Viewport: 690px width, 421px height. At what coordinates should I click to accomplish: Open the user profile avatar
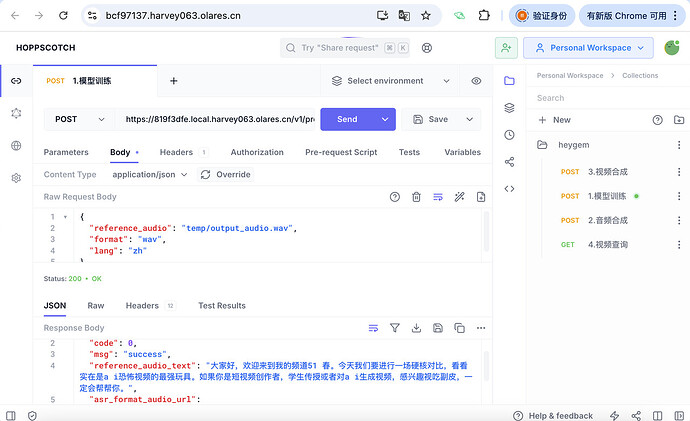click(x=672, y=48)
